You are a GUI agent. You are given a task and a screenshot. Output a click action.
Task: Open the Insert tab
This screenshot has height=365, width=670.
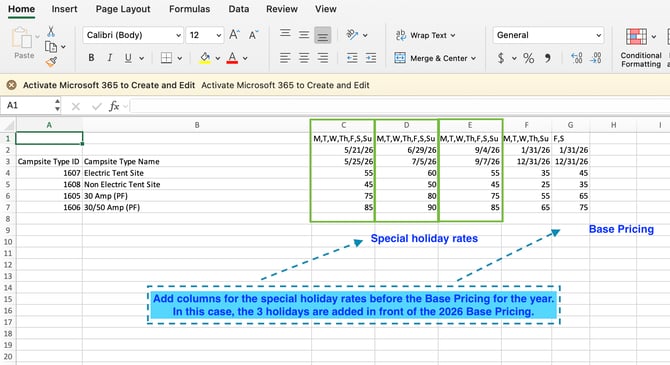click(65, 9)
